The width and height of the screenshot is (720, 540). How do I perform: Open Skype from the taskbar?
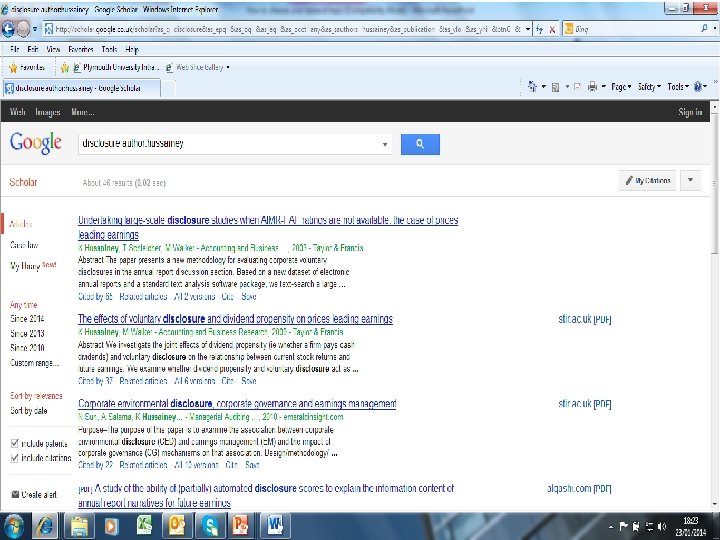pos(210,526)
